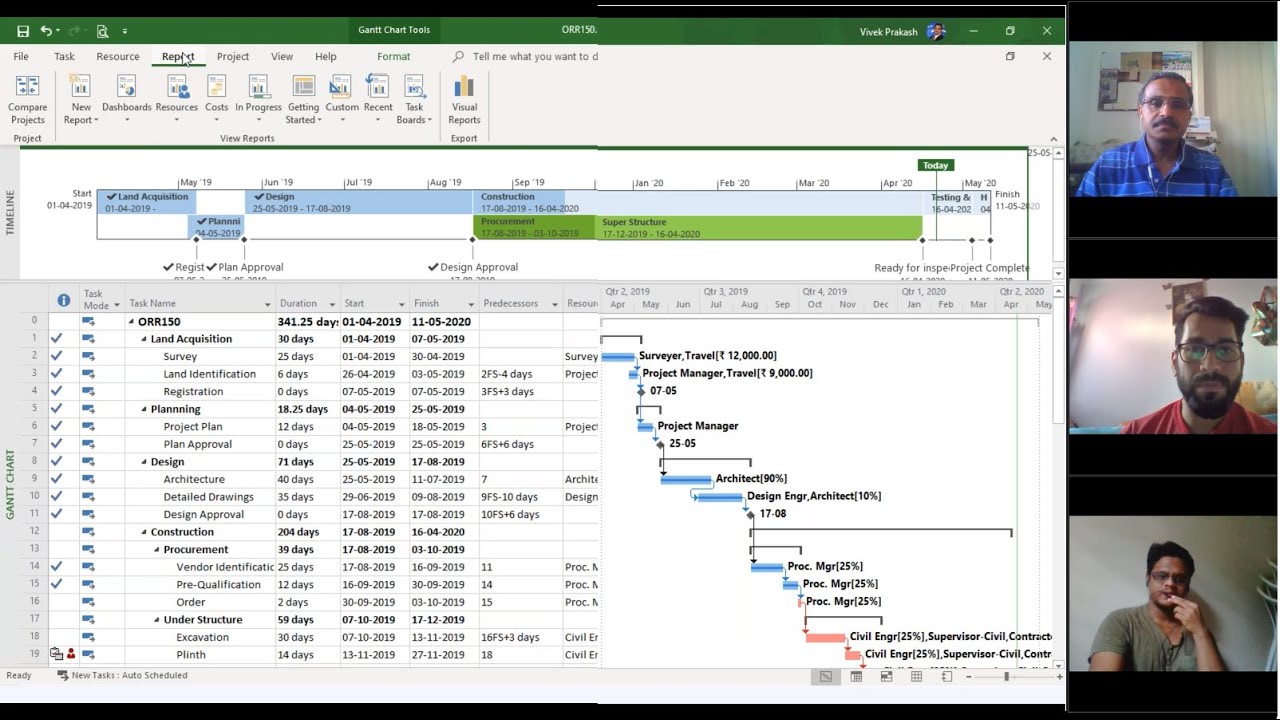Open the File menu
This screenshot has width=1280, height=720.
(x=21, y=57)
